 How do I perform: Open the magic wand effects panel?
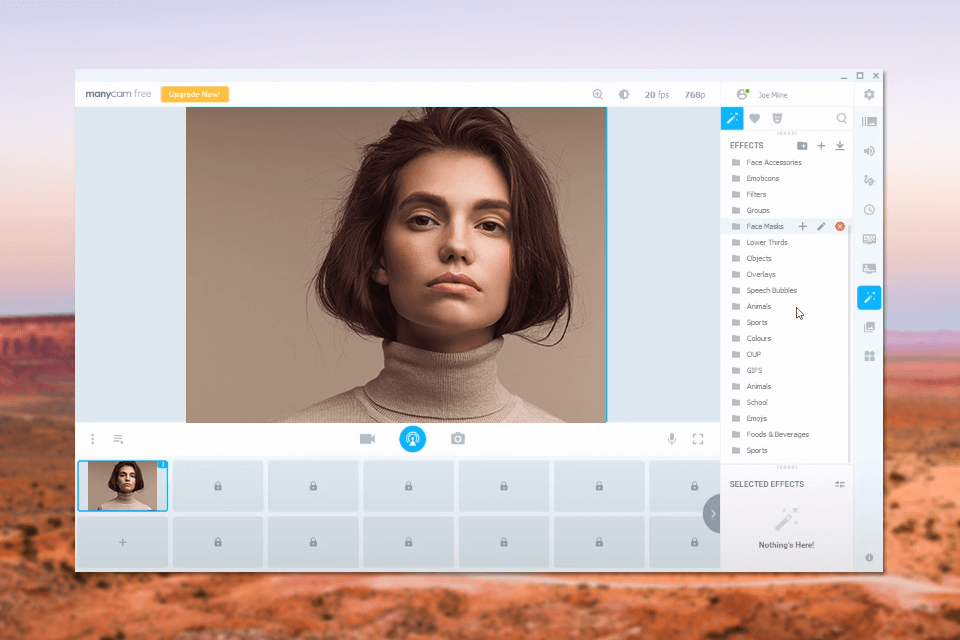click(869, 297)
